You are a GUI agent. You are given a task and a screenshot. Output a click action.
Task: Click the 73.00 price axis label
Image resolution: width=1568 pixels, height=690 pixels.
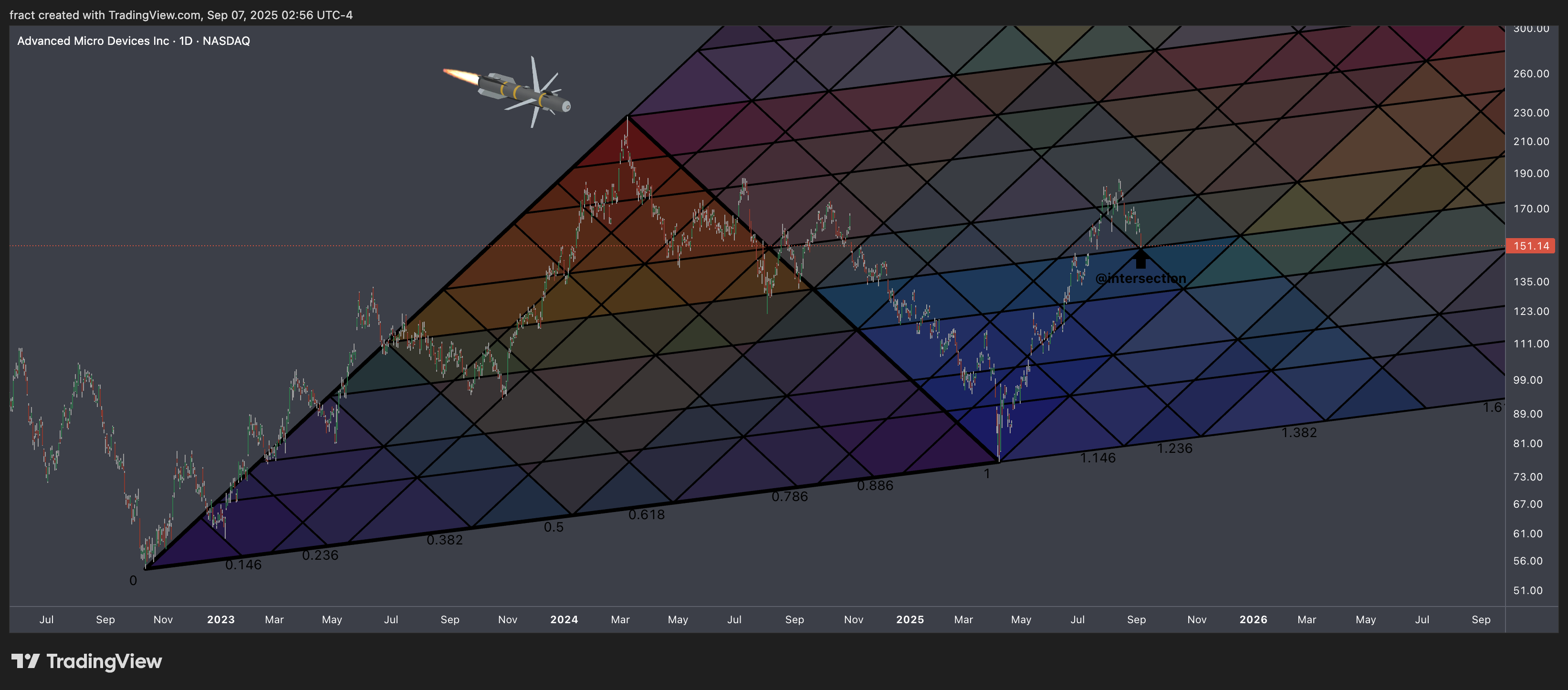pos(1528,477)
